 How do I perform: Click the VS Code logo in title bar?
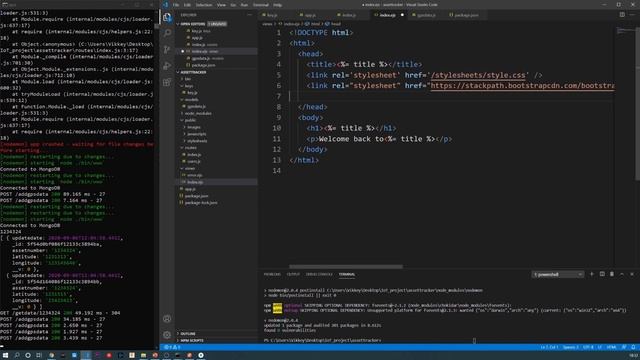point(166,5)
